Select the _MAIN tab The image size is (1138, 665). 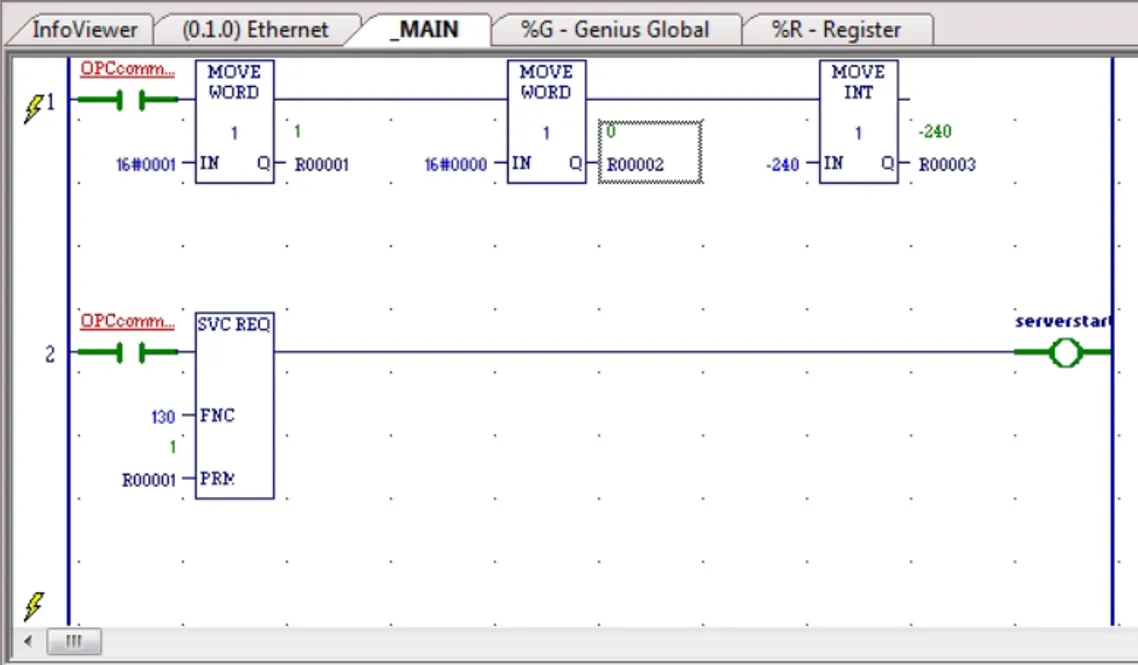[x=425, y=30]
